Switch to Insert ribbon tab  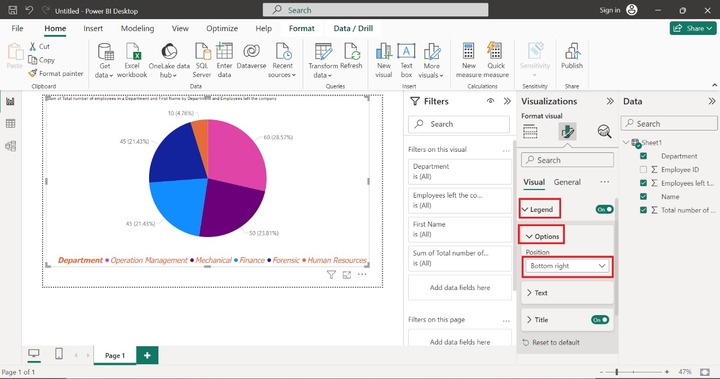[93, 28]
